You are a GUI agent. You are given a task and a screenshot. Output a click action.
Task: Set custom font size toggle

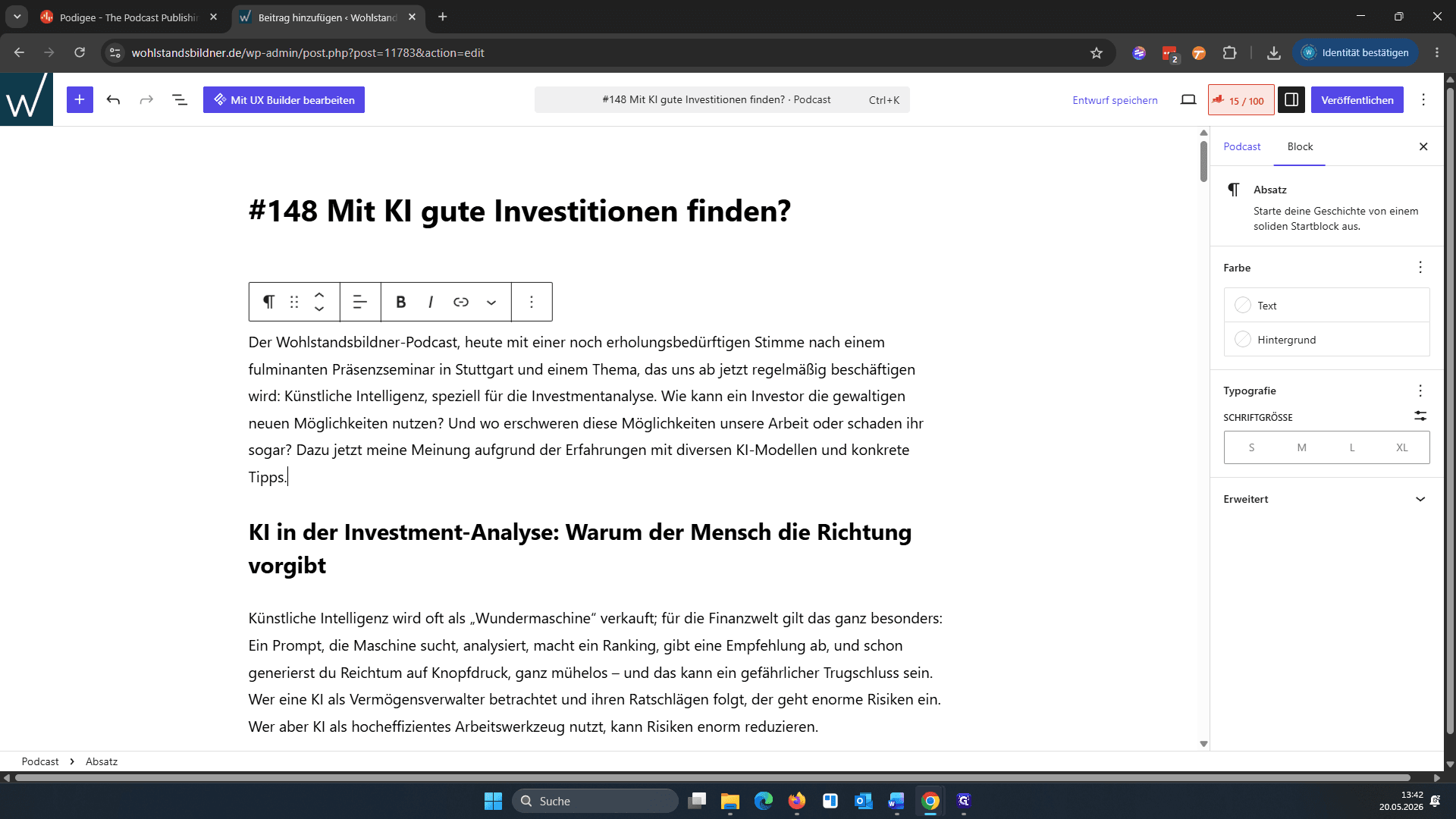coord(1420,416)
